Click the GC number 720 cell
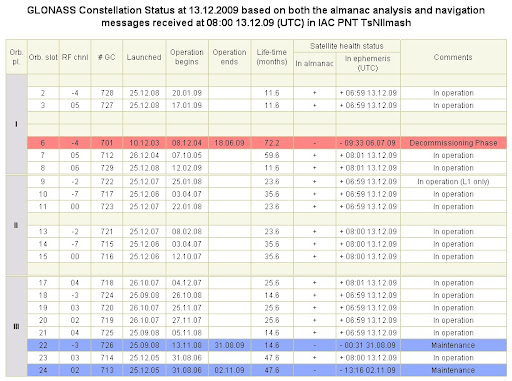Screen dimensions: 512x381 pos(107,308)
